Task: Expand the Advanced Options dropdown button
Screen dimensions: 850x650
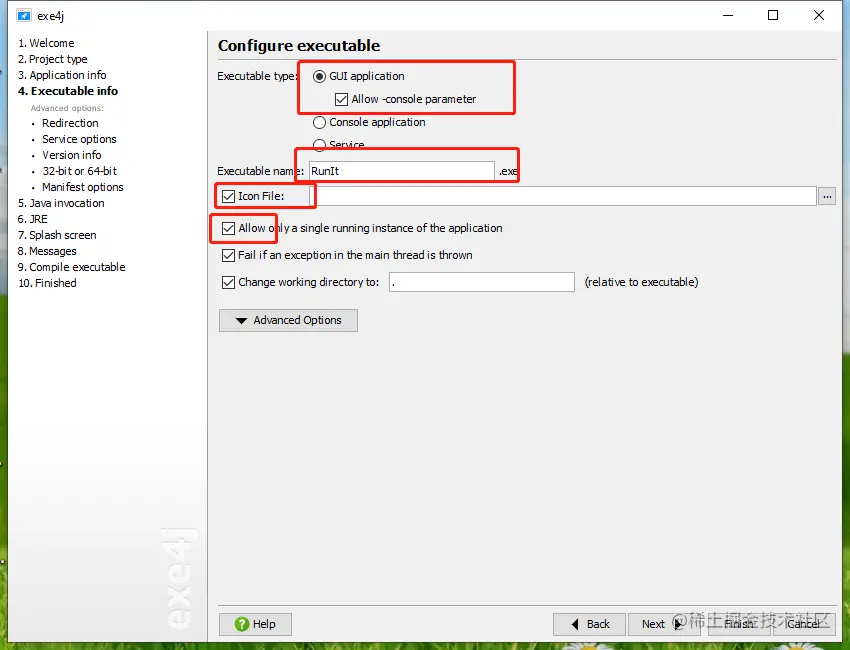Action: click(288, 320)
